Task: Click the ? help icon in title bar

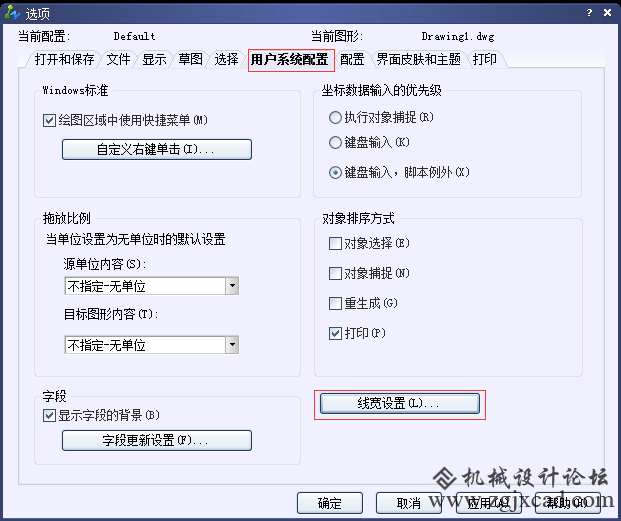Action: [x=589, y=13]
